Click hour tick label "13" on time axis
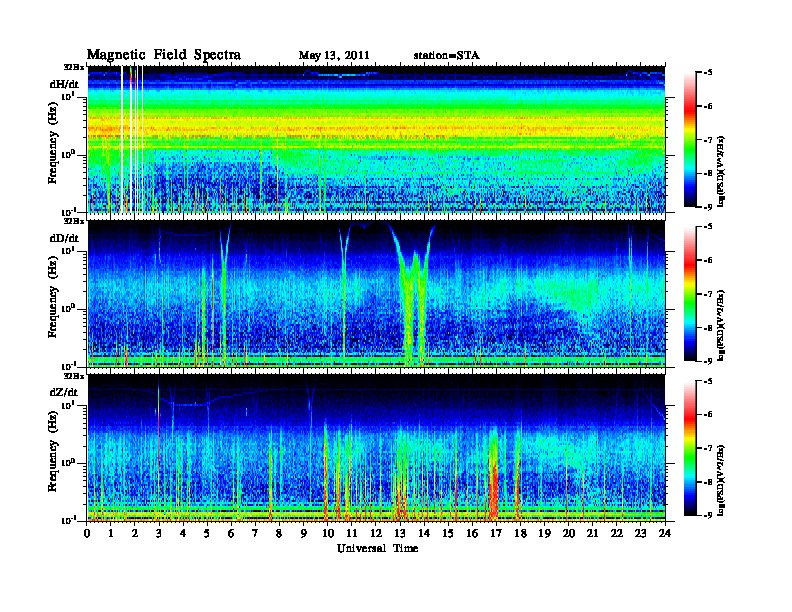Screen dimensions: 792x612 click(x=400, y=533)
